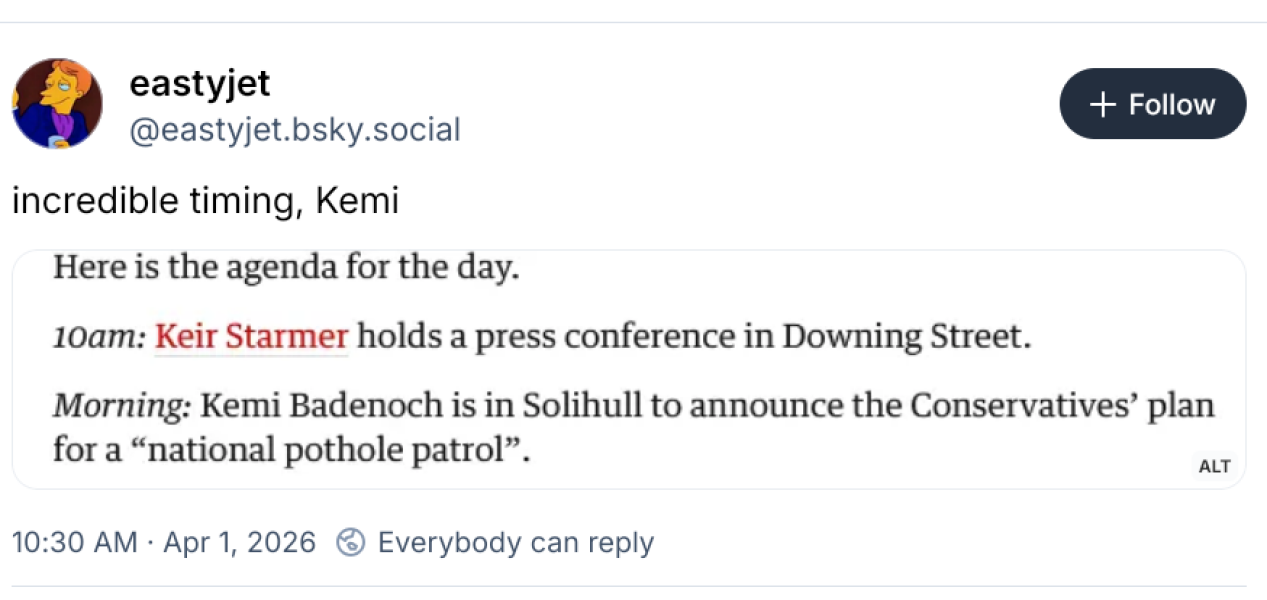This screenshot has width=1267, height=600.
Task: Click the plus icon in Follow button
Action: click(1102, 104)
